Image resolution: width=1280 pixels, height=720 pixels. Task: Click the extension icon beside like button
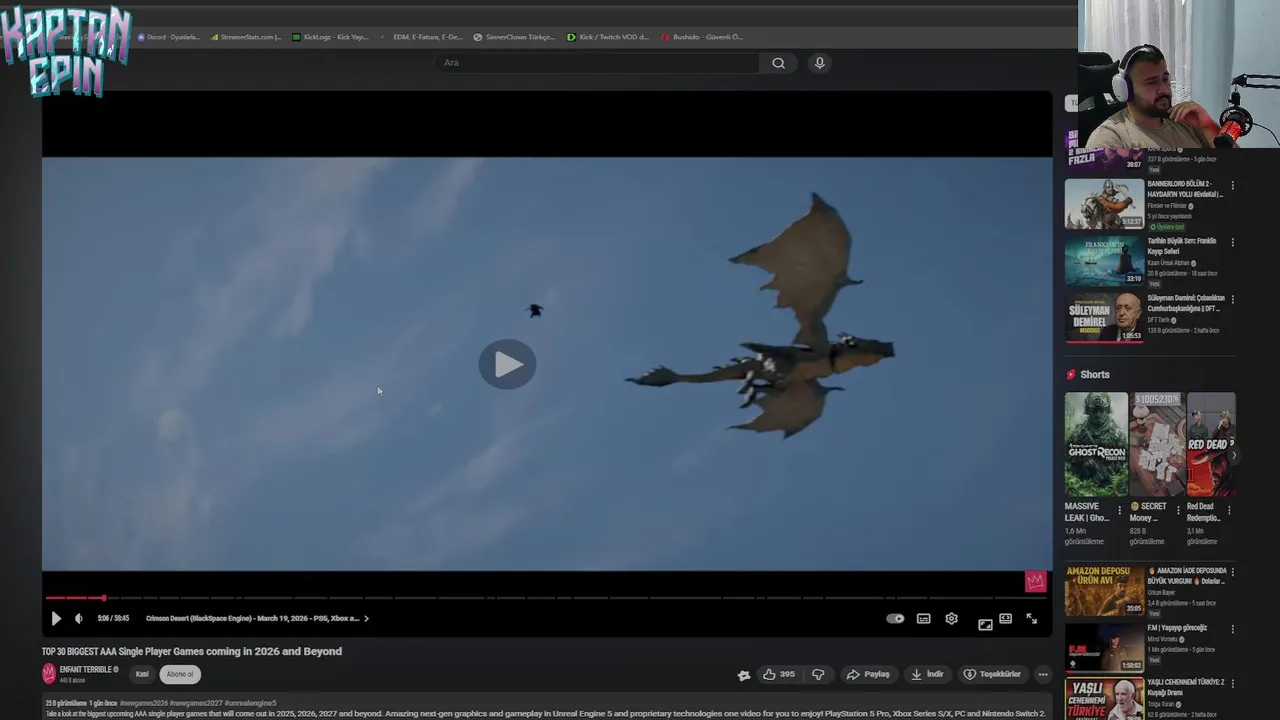click(x=744, y=675)
